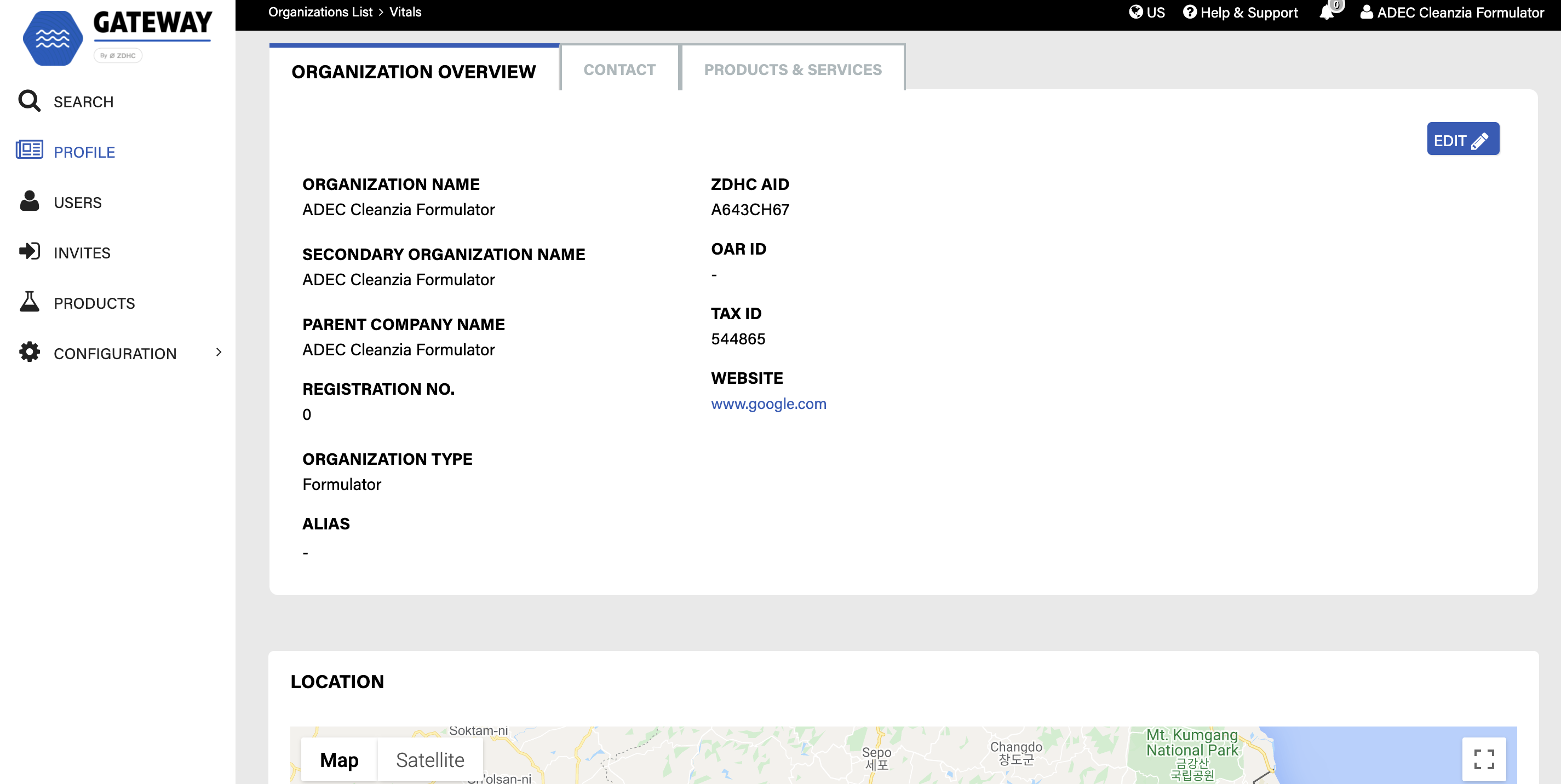Open the Search menu item

[x=84, y=102]
